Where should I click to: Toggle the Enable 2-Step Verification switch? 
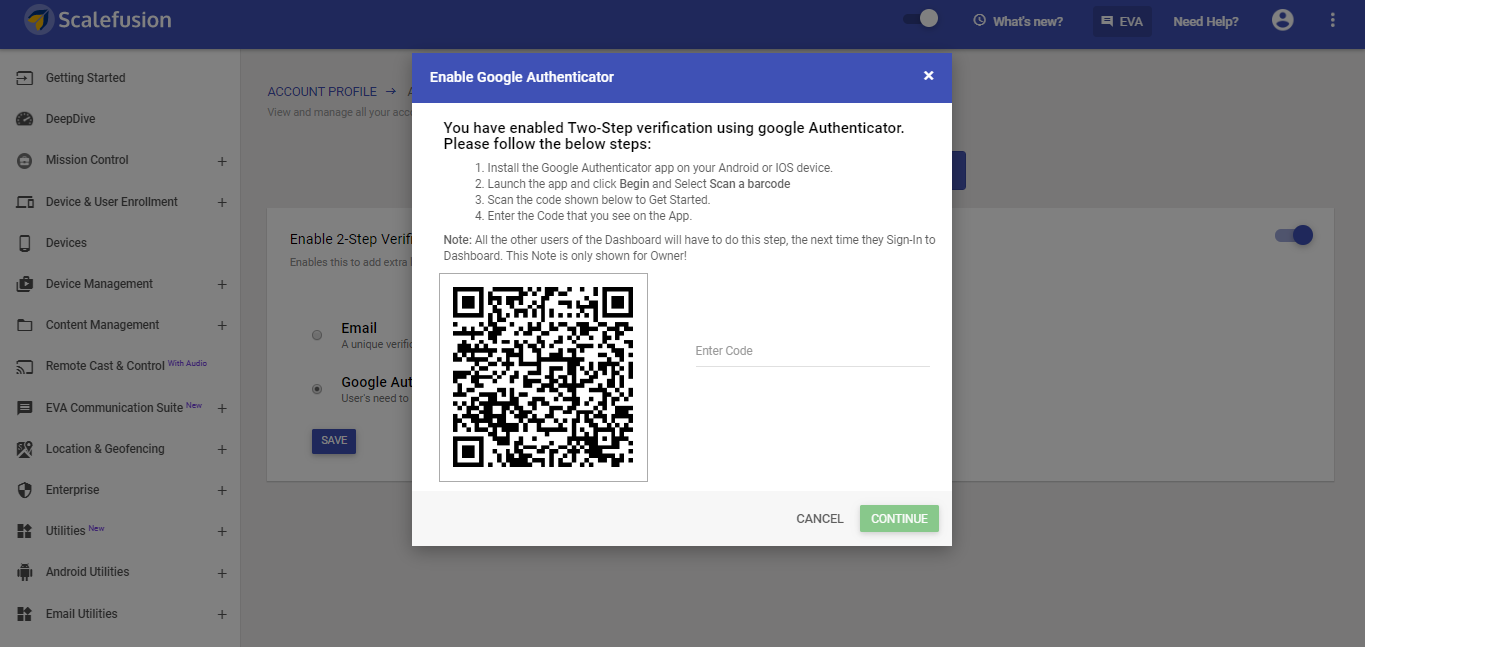pos(1294,235)
